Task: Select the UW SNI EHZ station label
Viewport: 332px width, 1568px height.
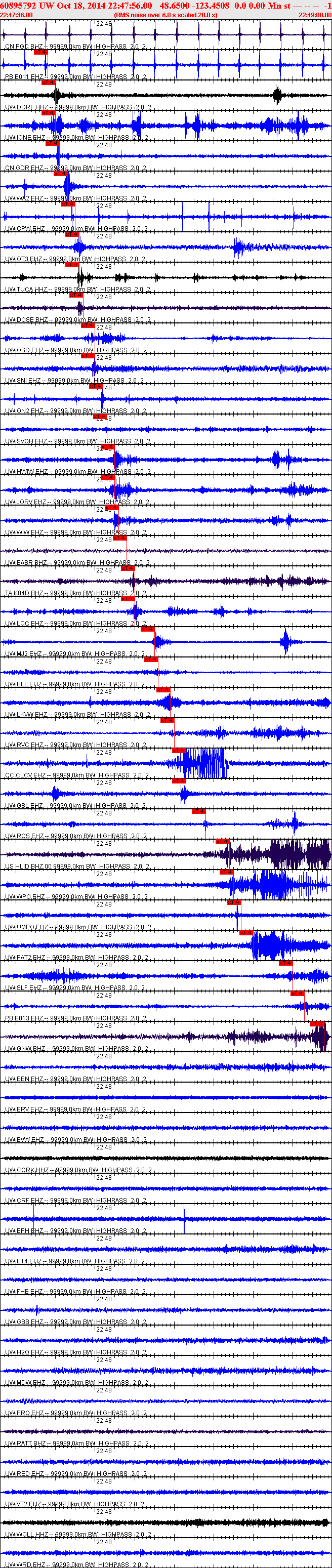Action: click(74, 381)
